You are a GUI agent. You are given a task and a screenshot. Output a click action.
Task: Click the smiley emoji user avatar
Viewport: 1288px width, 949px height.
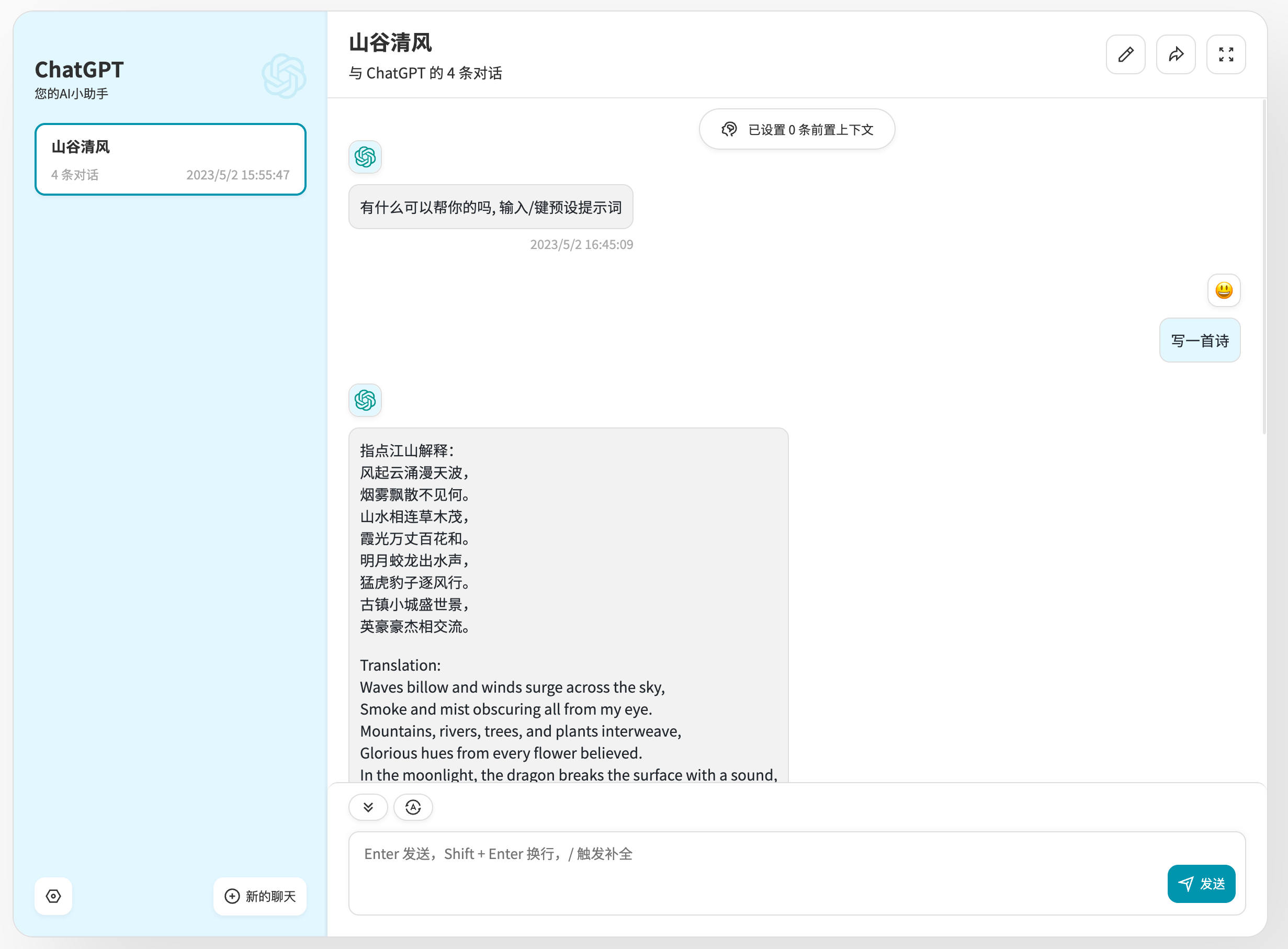(1224, 290)
